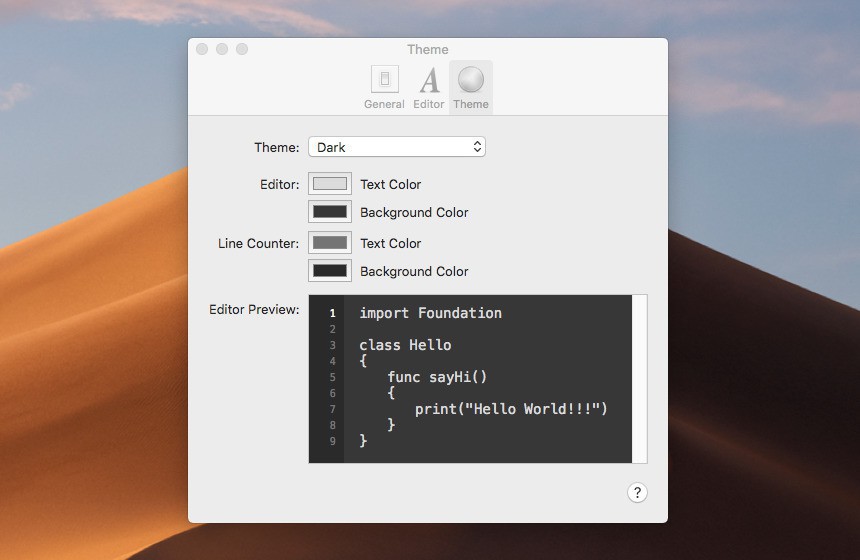Minimize the Theme window
The image size is (860, 560).
click(x=222, y=49)
